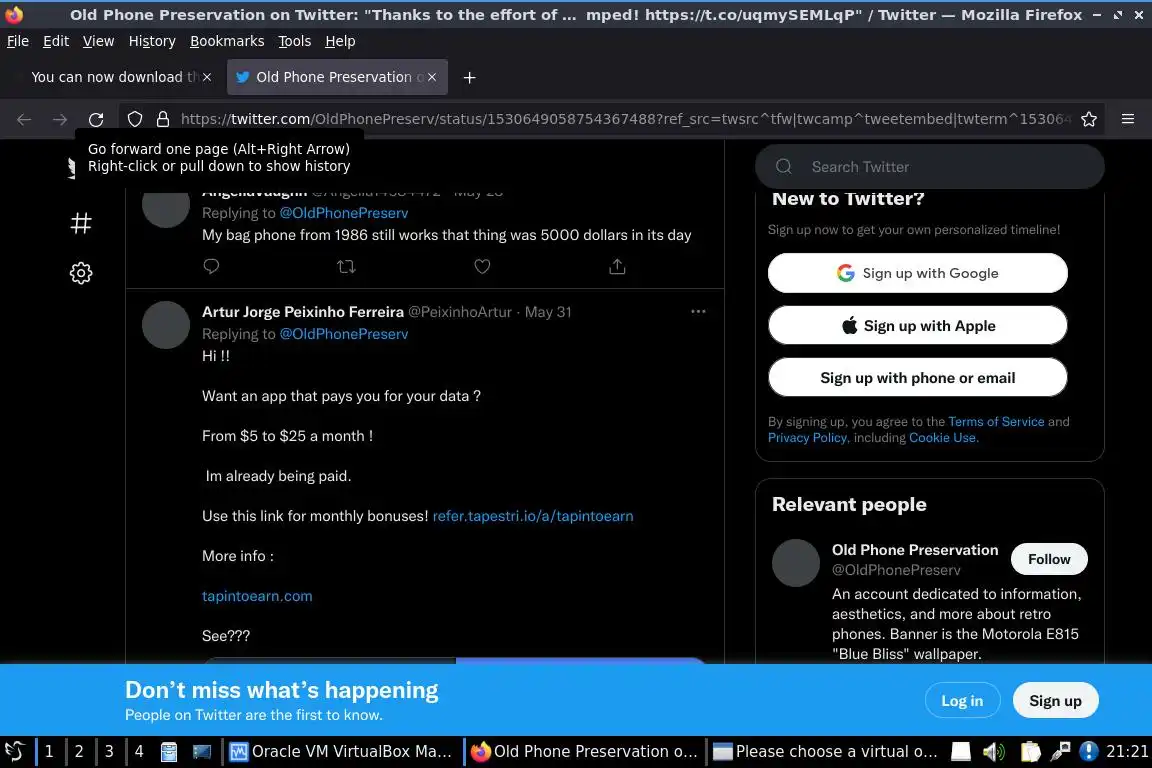Open the network tray icon
Screen dimensions: 1152x768
tap(1060, 751)
